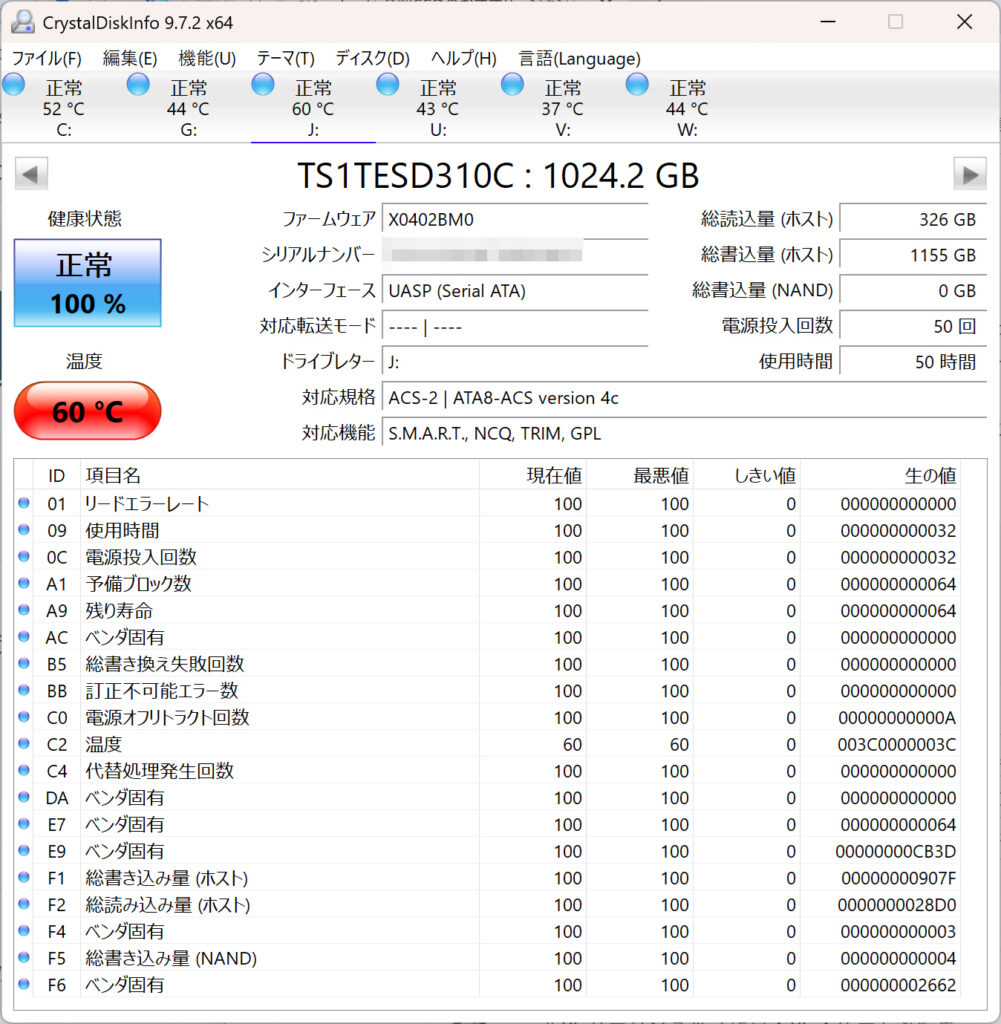
Task: Click the 正常 100% health status box
Action: pos(87,283)
